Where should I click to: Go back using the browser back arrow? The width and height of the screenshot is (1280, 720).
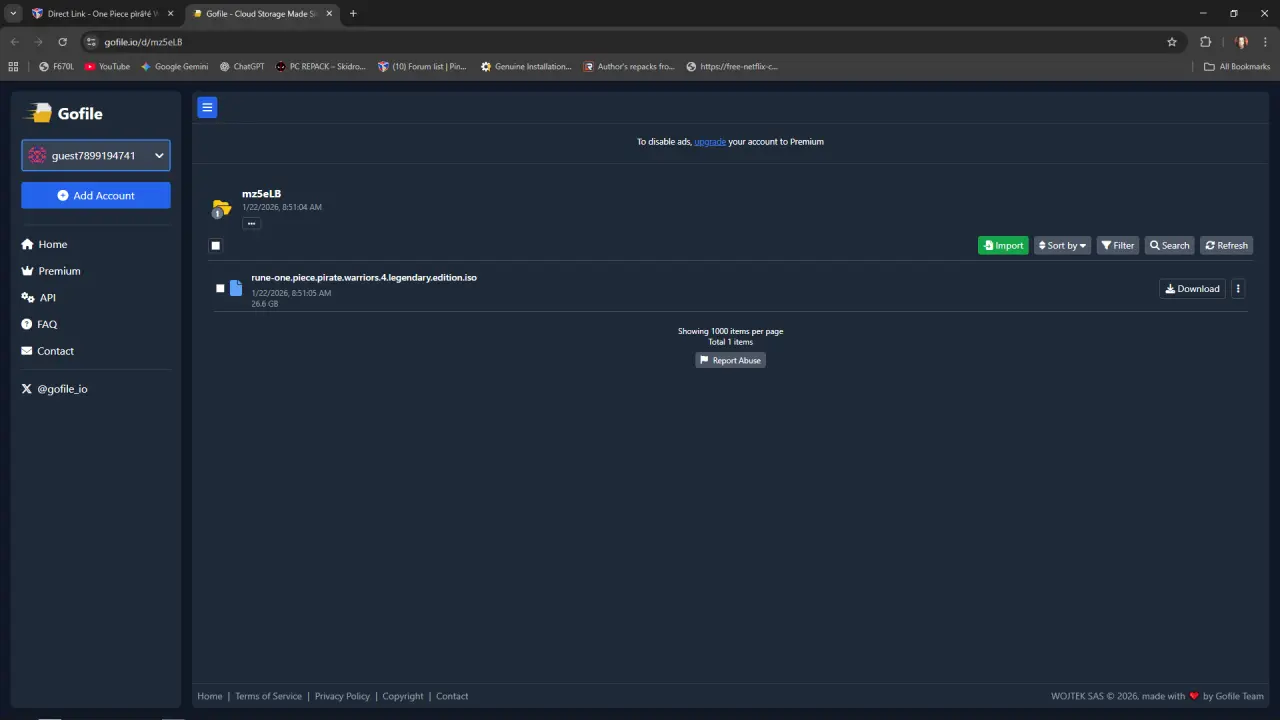point(14,42)
